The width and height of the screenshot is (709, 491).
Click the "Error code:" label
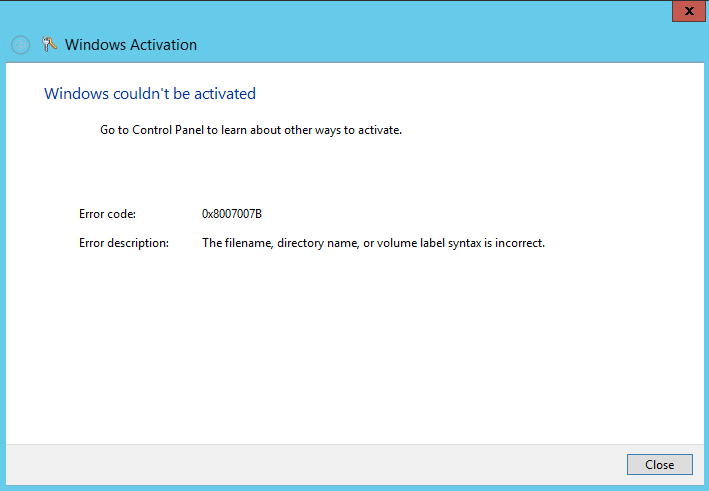(x=107, y=214)
